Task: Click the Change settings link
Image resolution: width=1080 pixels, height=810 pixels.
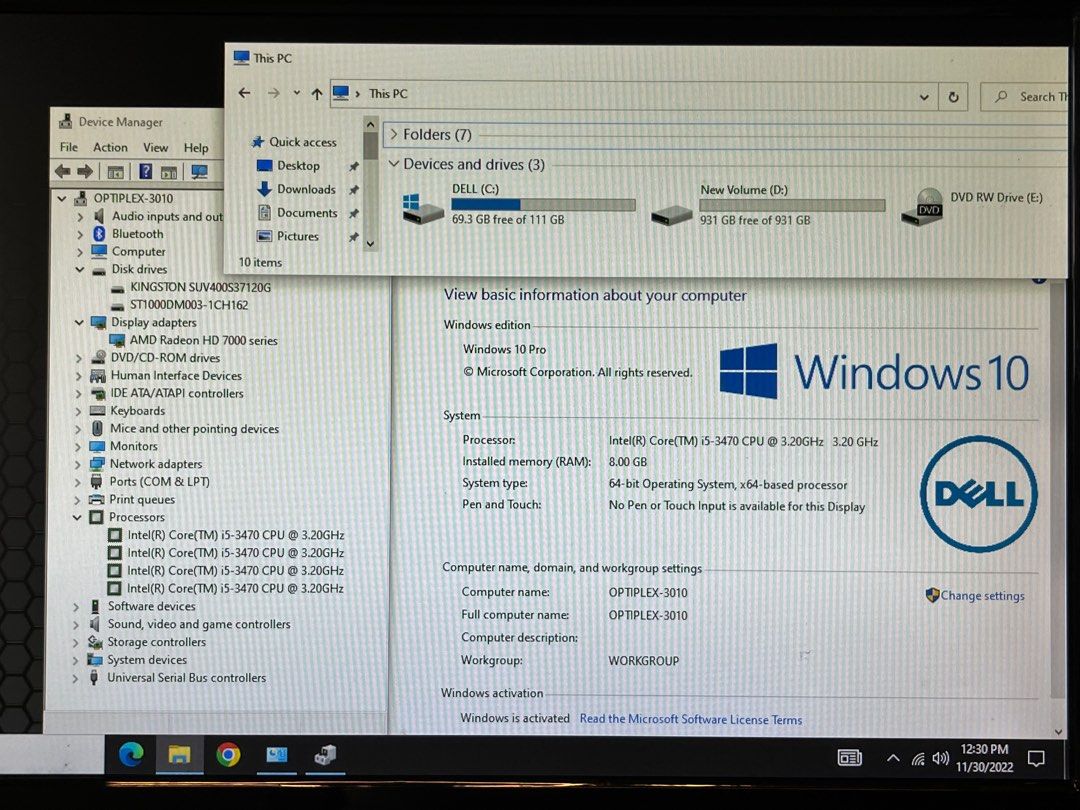Action: [x=981, y=595]
